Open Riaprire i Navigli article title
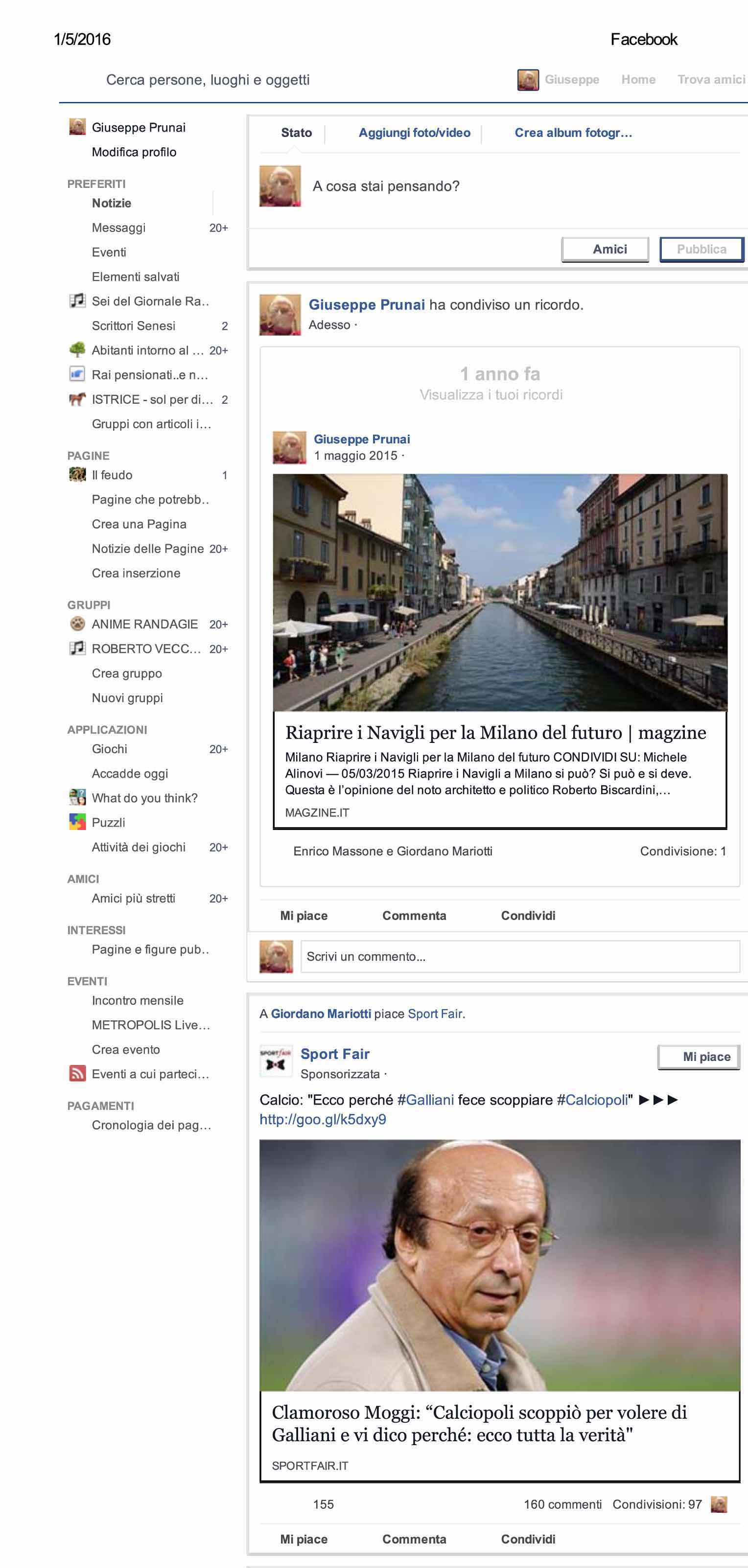 pyautogui.click(x=495, y=732)
